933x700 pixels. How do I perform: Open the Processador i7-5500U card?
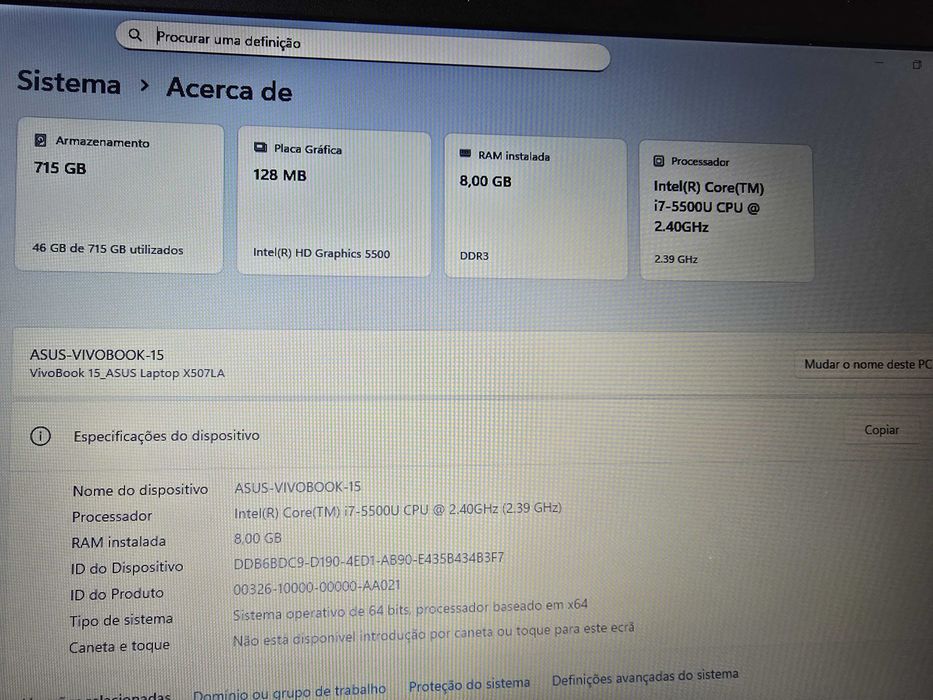point(727,211)
